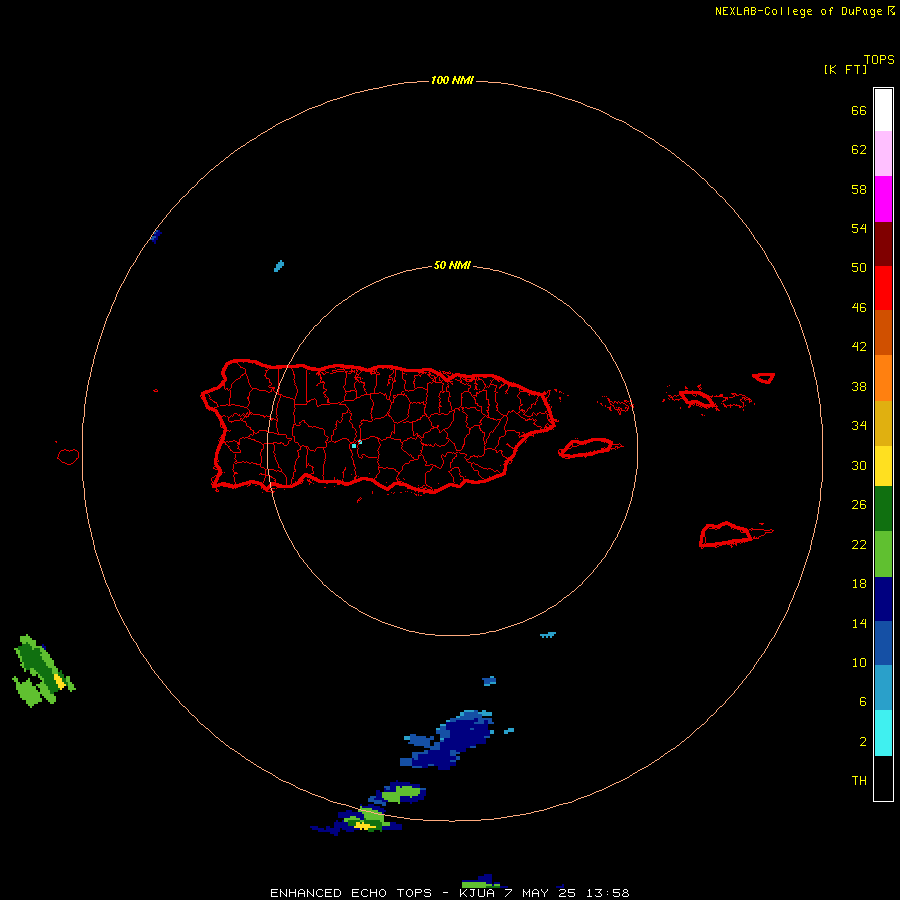The height and width of the screenshot is (900, 900).
Task: Click the 34 legend value
Action: 859,425
